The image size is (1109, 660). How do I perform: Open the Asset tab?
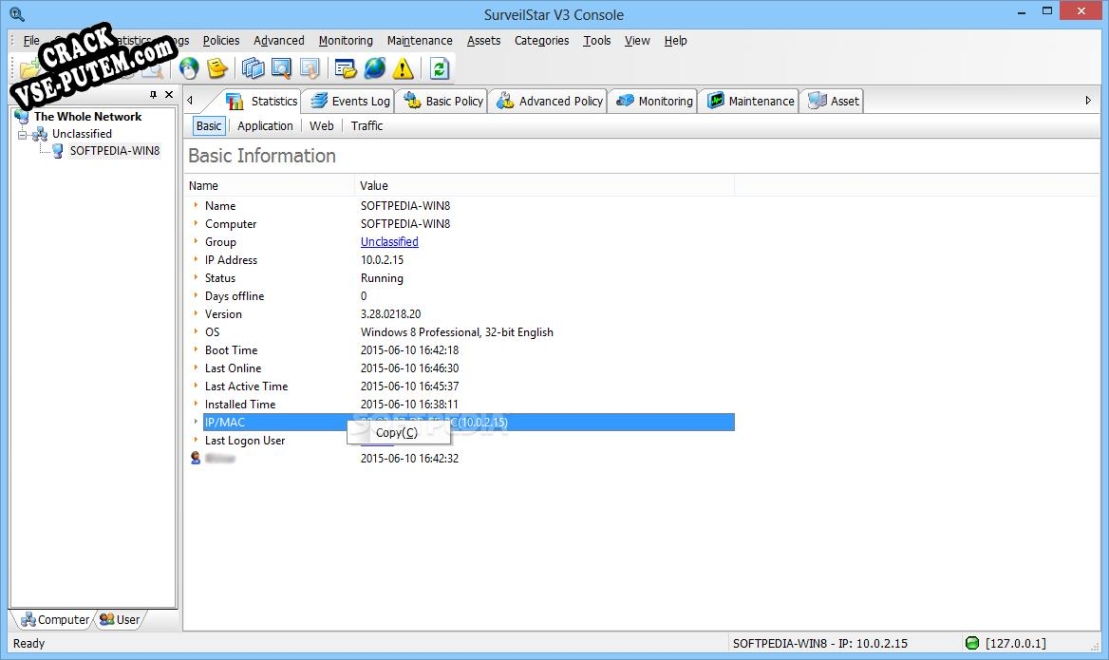coord(834,101)
